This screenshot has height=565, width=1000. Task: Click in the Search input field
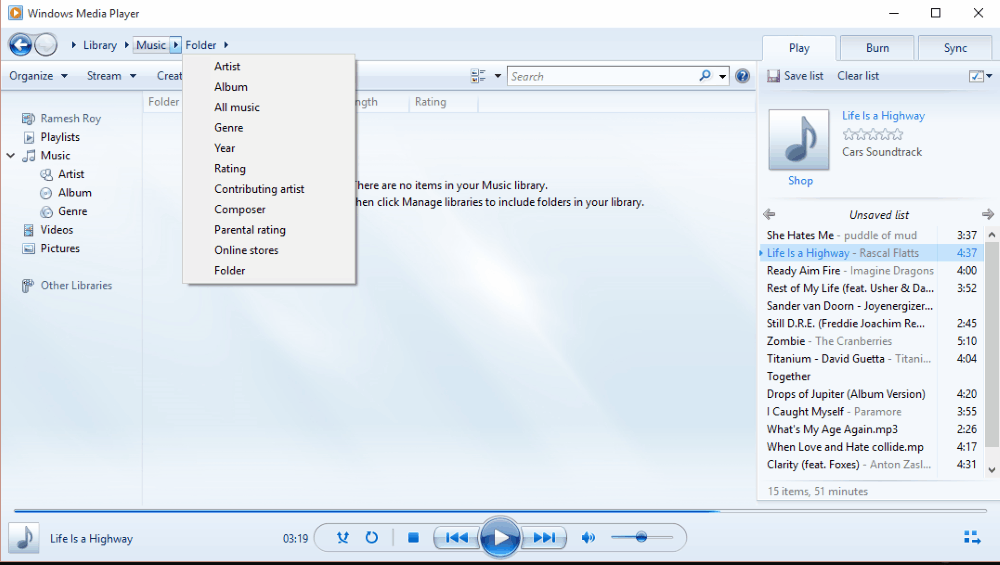click(603, 76)
